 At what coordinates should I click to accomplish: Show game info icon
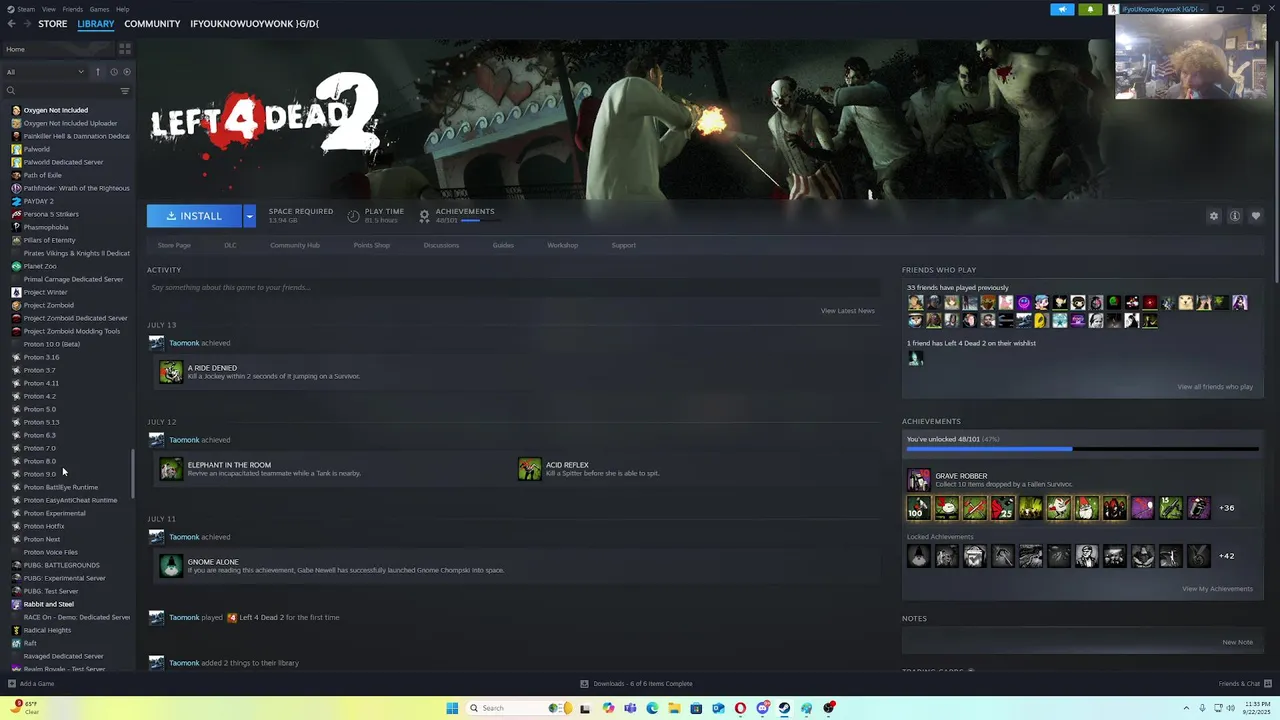click(1235, 216)
